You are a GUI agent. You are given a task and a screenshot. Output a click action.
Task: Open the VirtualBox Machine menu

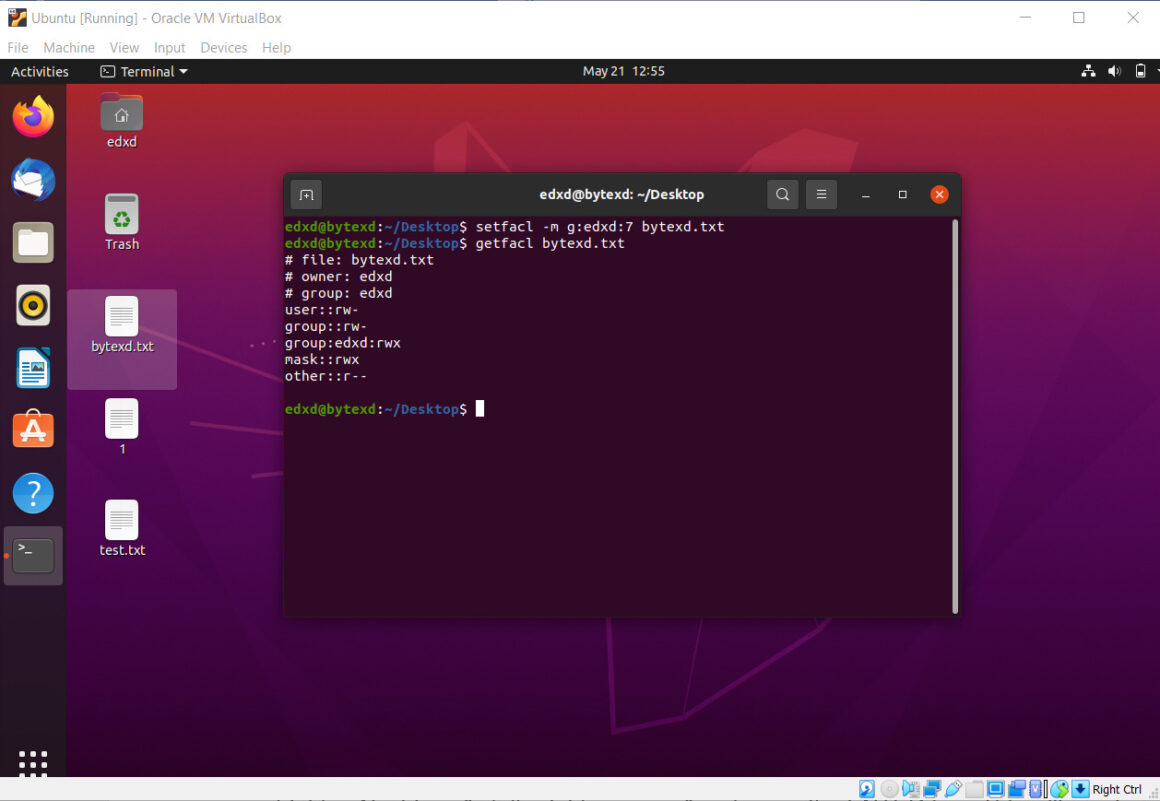68,48
